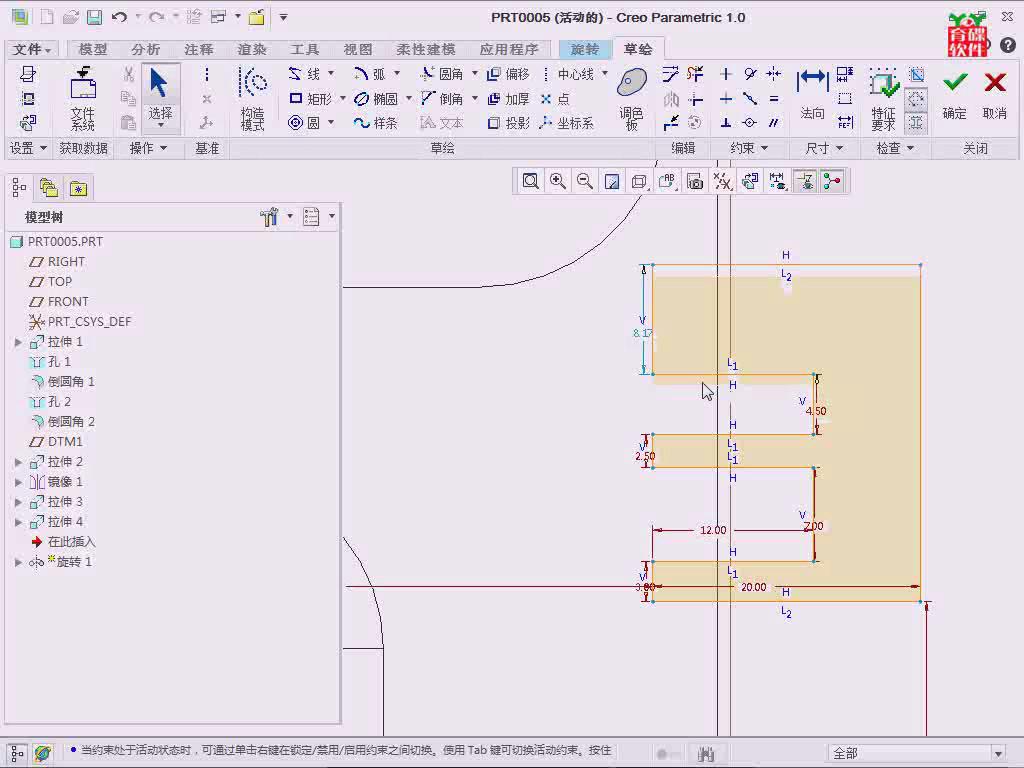1024x768 pixels.
Task: Expand the 尺寸 group dropdown
Action: [824, 148]
